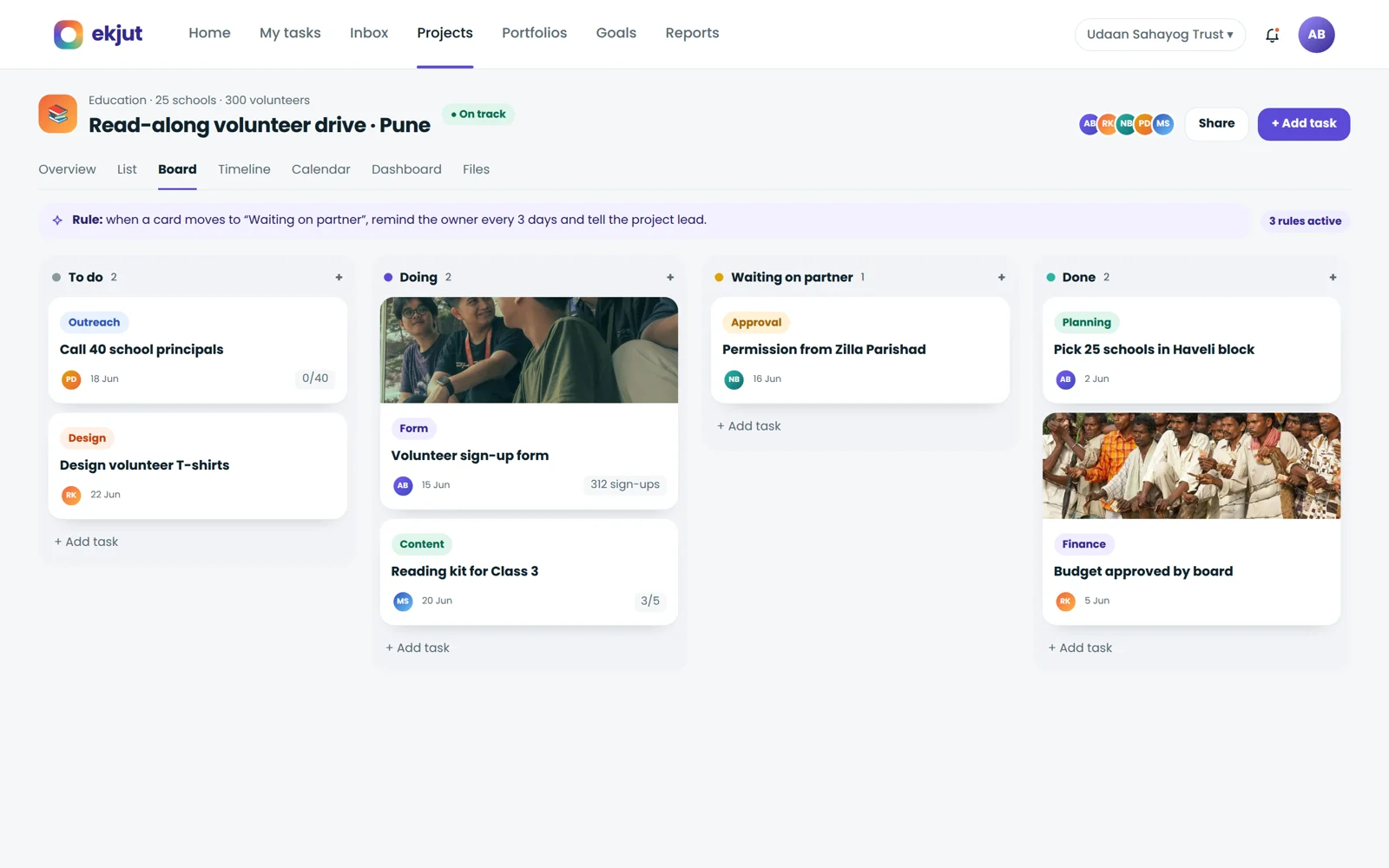Switch to the List view tab
Viewport: 1389px width, 868px height.
pos(127,169)
